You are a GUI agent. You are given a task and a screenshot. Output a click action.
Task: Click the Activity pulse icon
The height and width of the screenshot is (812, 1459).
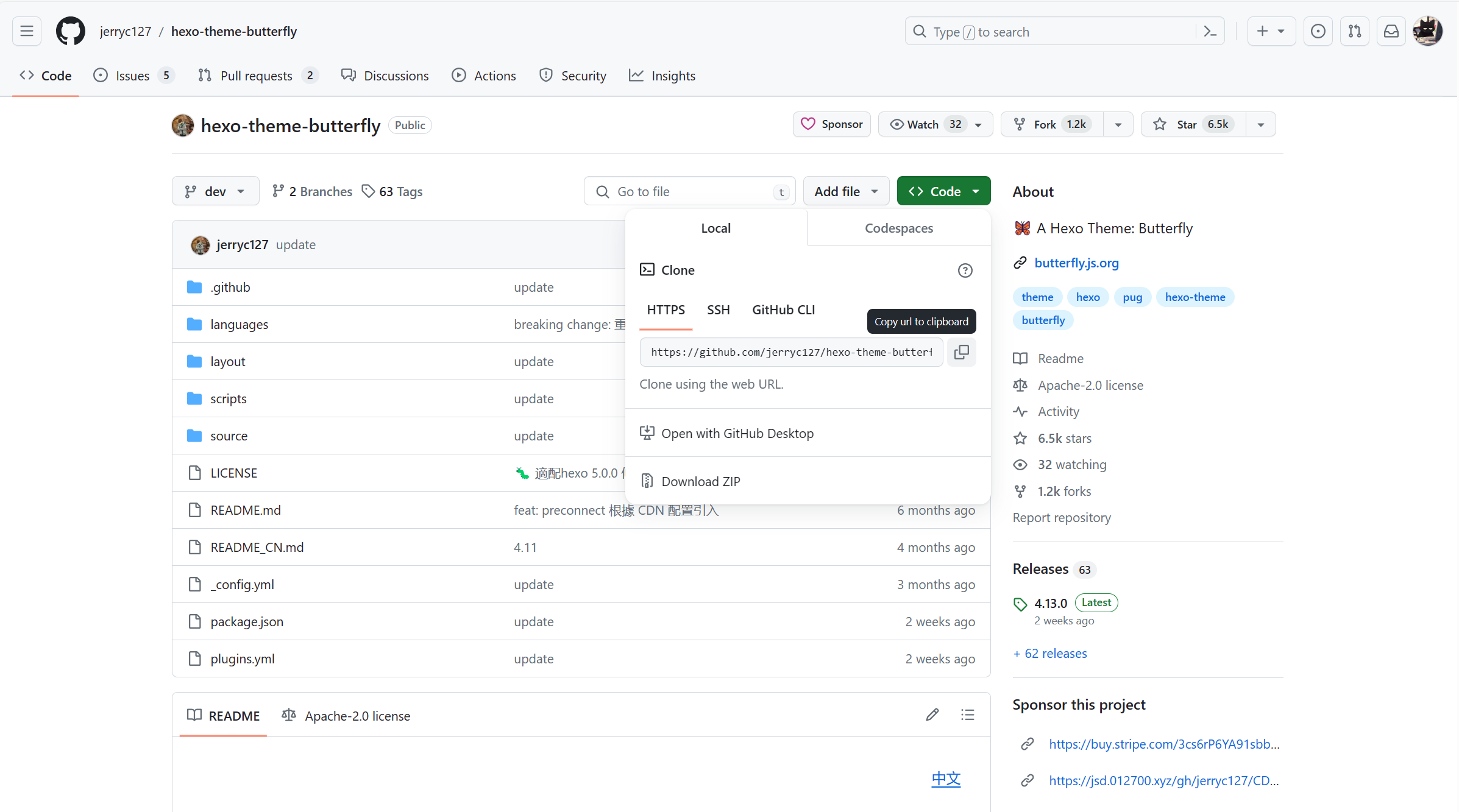coord(1020,411)
